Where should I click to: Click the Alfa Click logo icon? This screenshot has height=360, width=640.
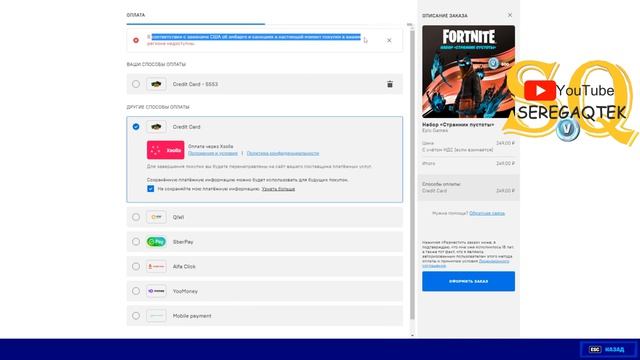pos(156,267)
